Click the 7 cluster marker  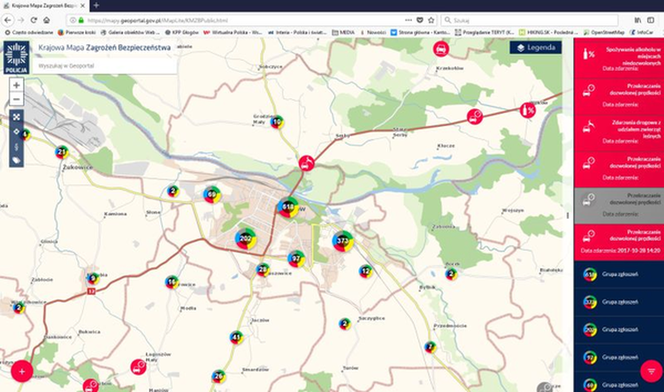[x=430, y=347]
